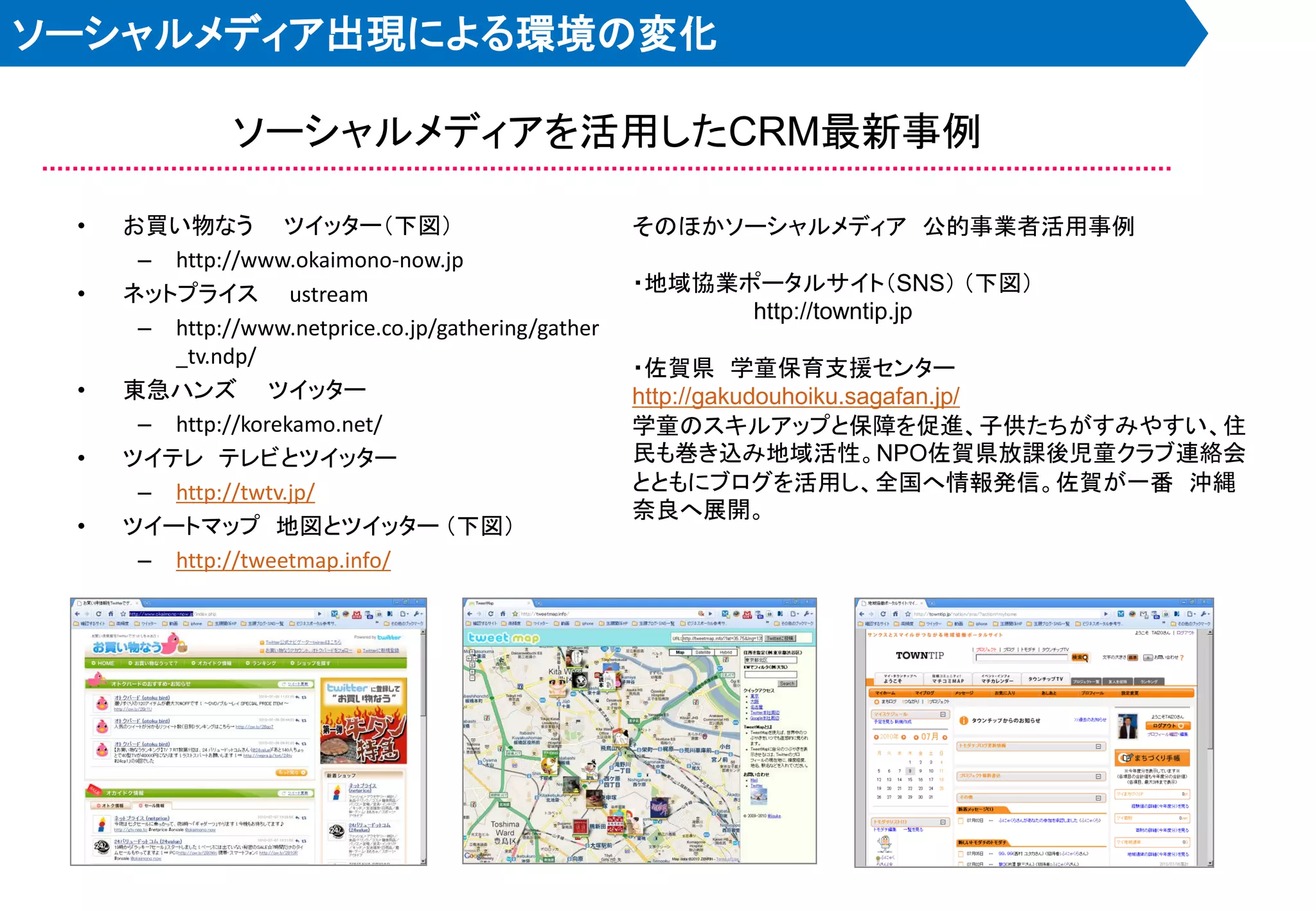Screen dimensions: 1316x911
Task: Collapse その他 panel on TOWNTIP
Action: (1098, 798)
